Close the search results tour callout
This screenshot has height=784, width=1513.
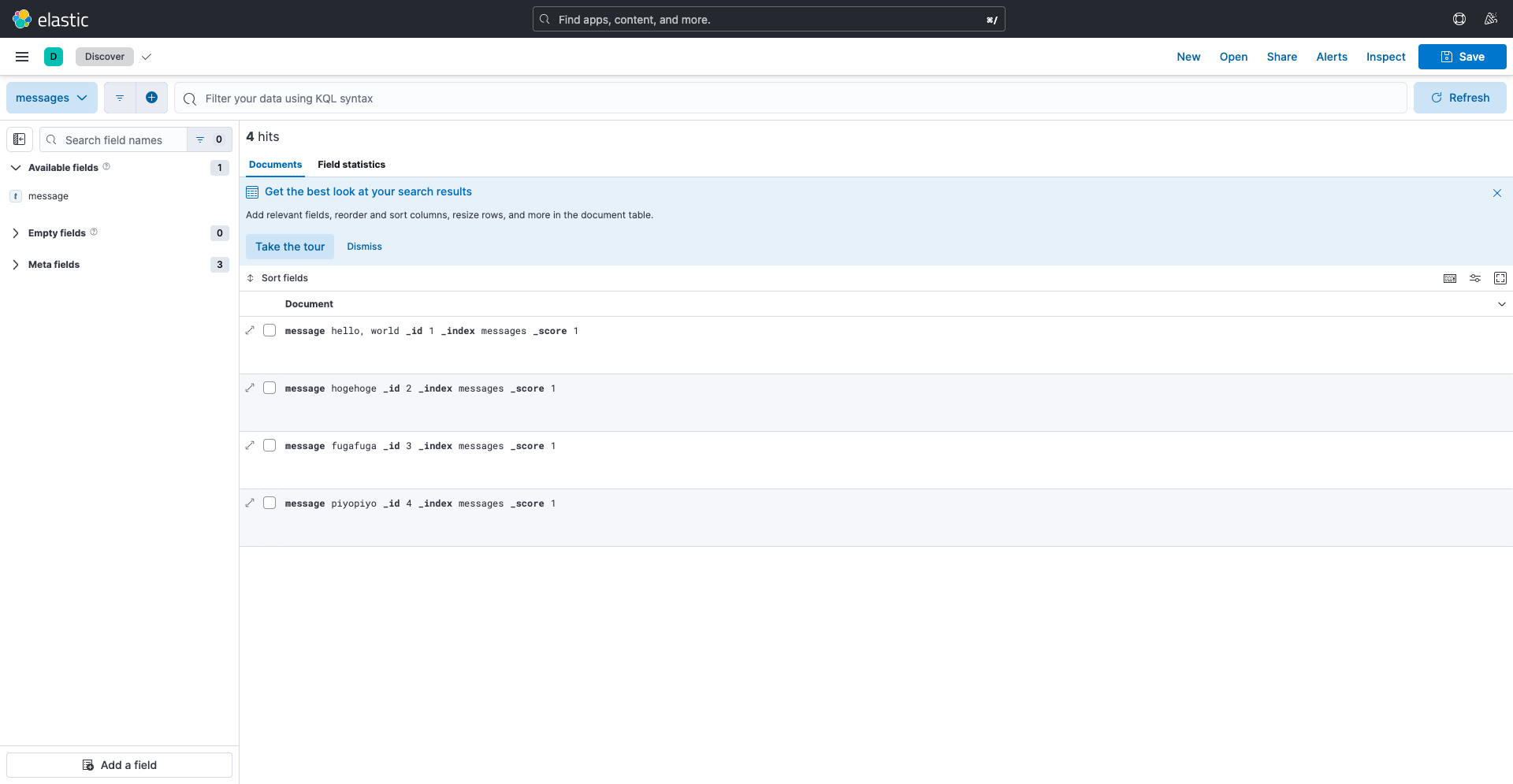point(1497,193)
